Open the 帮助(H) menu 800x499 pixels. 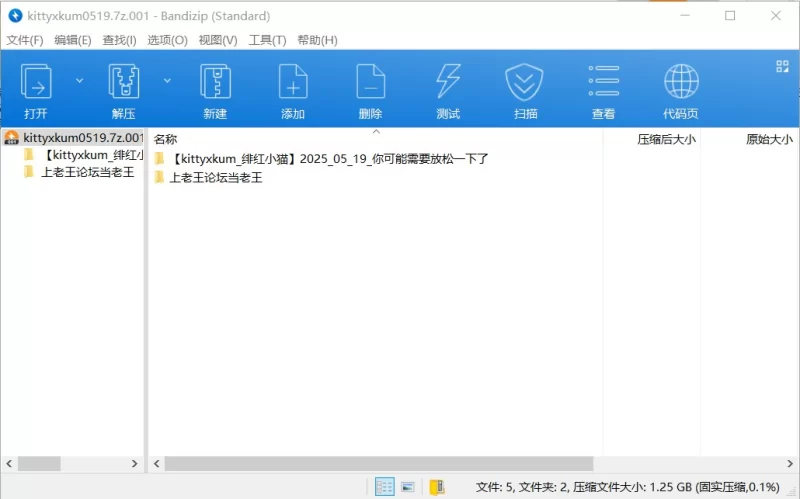(x=317, y=40)
